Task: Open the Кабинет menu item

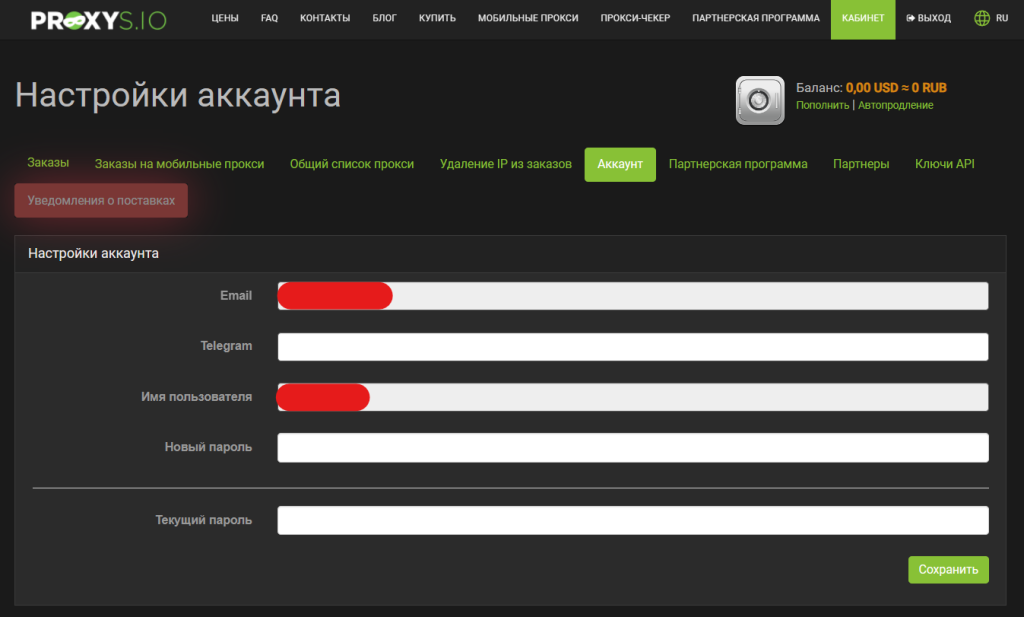Action: pos(862,19)
